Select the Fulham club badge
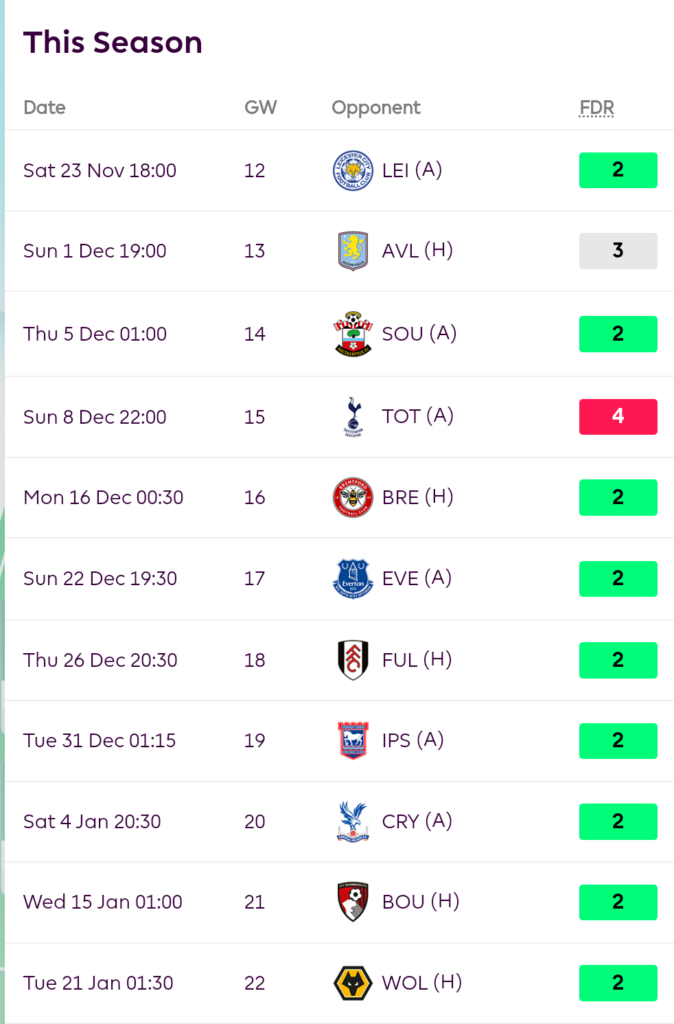The width and height of the screenshot is (674, 1024). tap(352, 660)
